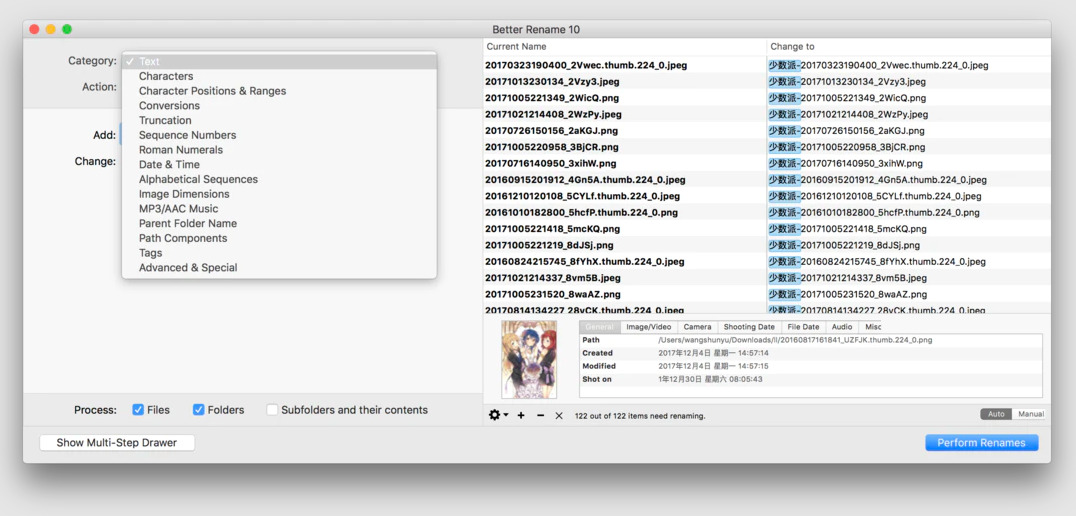
Task: Sort by the Current Name column header
Action: click(625, 47)
